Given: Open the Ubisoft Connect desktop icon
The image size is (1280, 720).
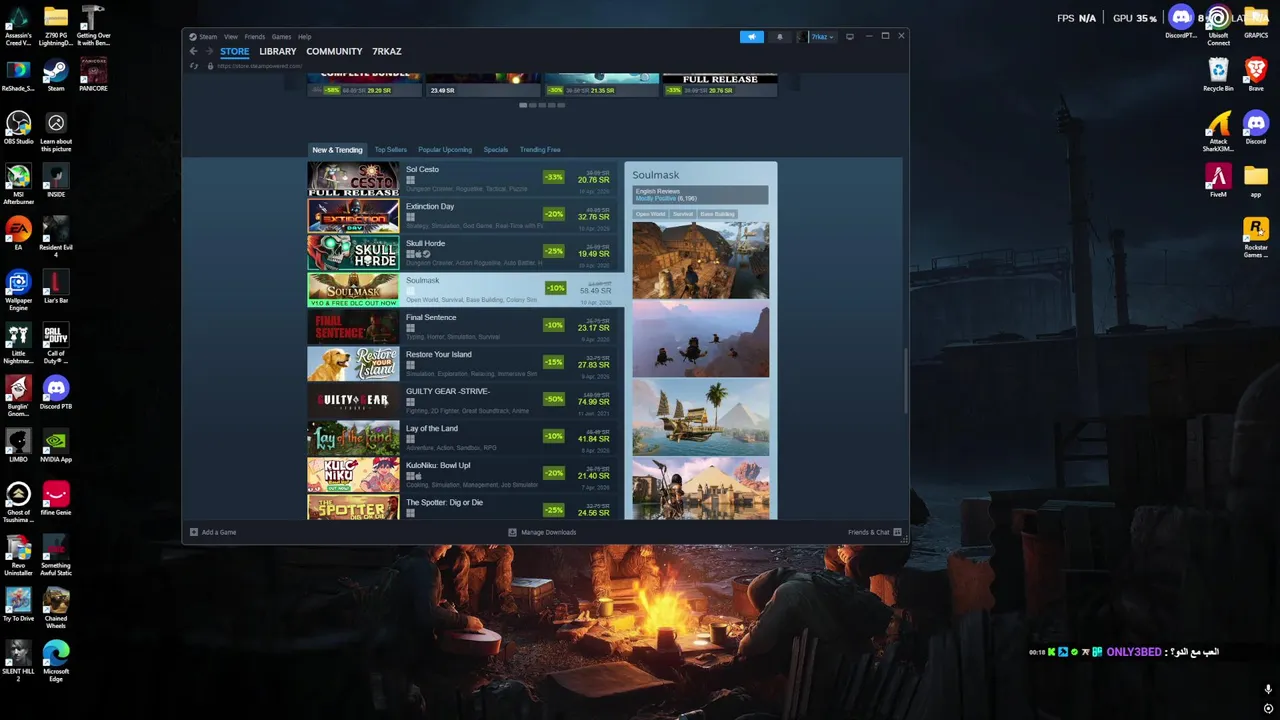Looking at the screenshot, I should coord(1218,26).
